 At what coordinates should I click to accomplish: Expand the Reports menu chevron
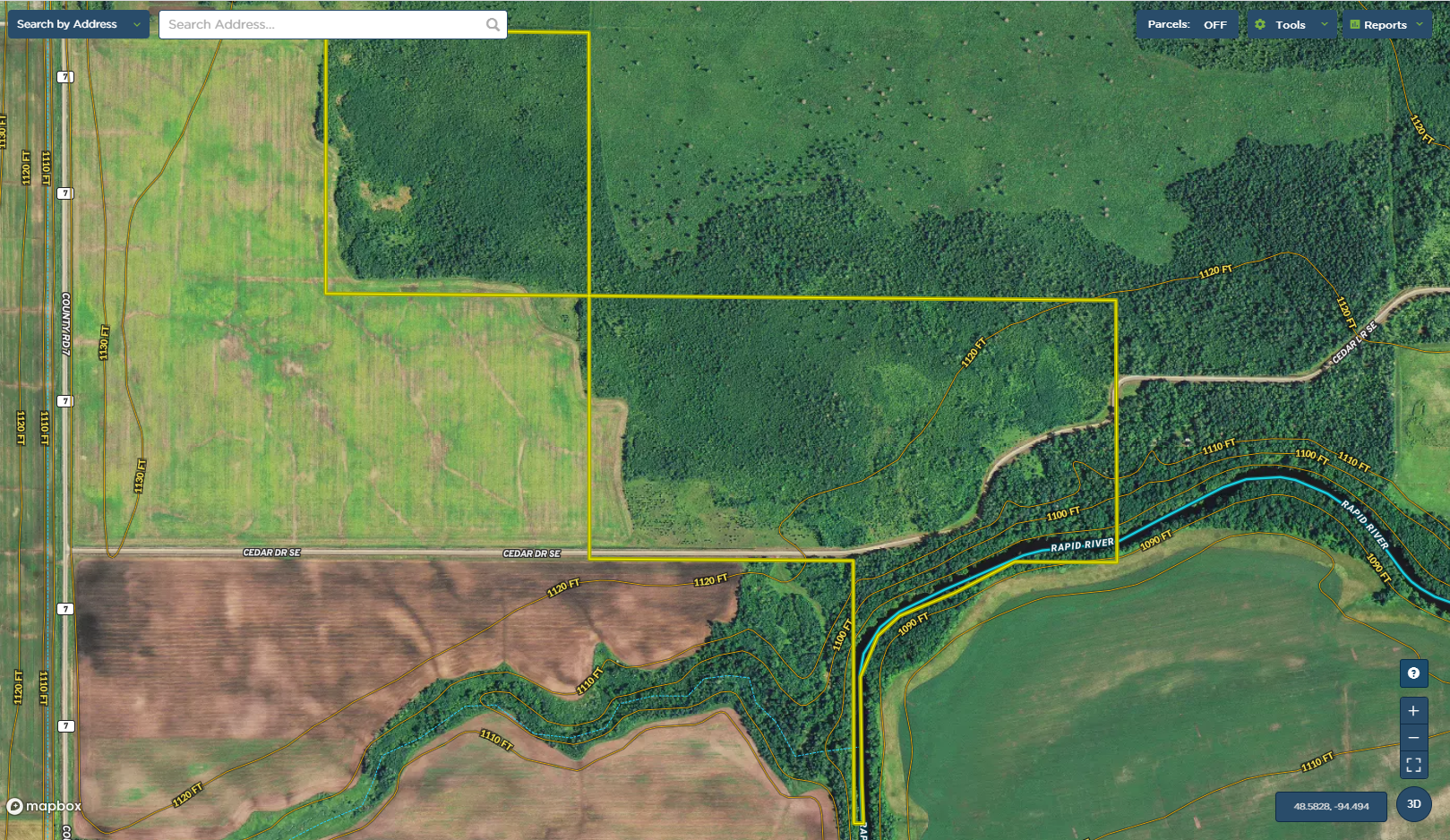(1420, 25)
